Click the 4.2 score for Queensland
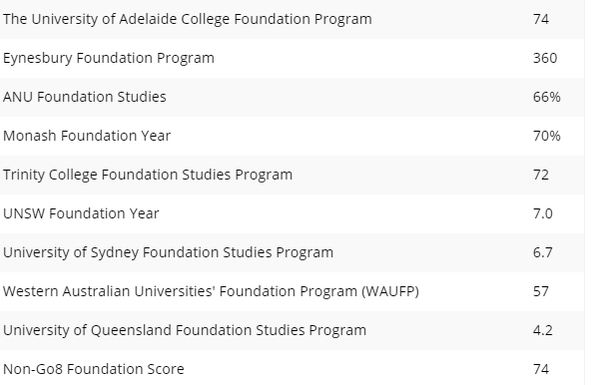The height and width of the screenshot is (385, 600). point(543,330)
